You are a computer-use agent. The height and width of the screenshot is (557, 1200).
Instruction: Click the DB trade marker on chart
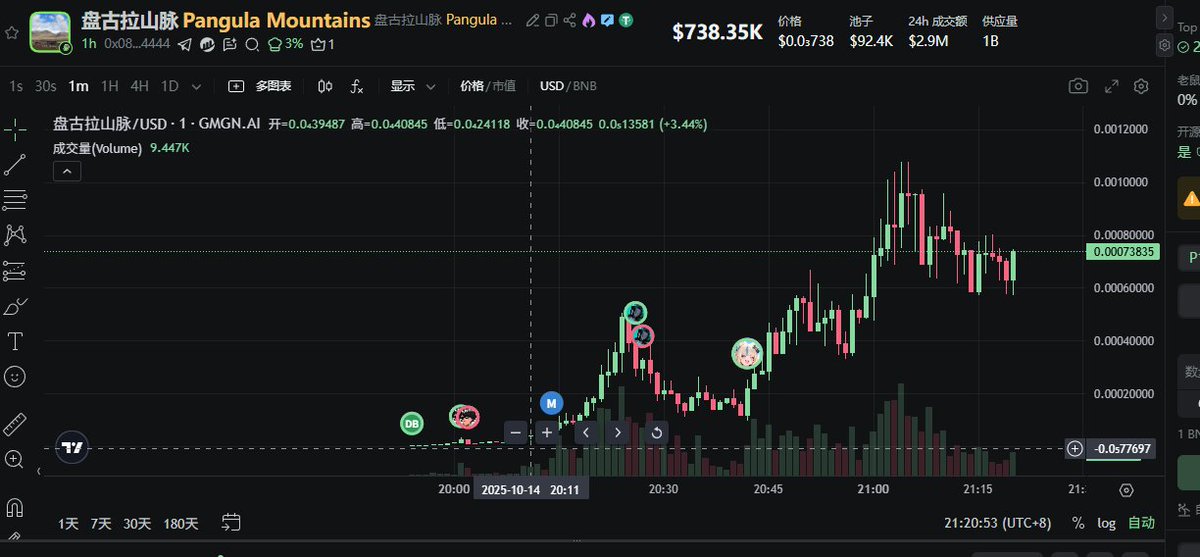point(412,424)
